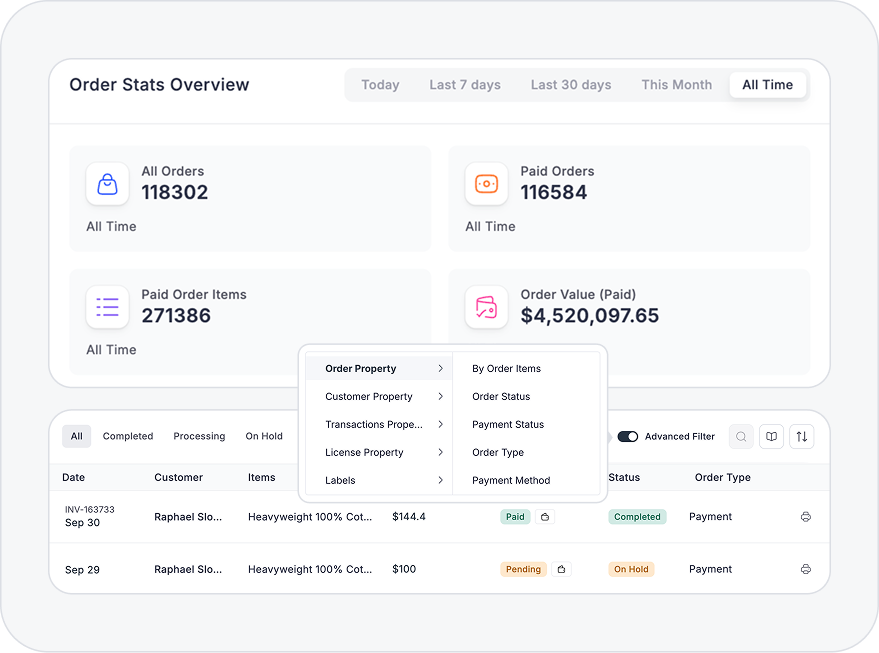Open order invoice INV-163733
Viewport: 879px width, 653px height.
pyautogui.click(x=90, y=510)
